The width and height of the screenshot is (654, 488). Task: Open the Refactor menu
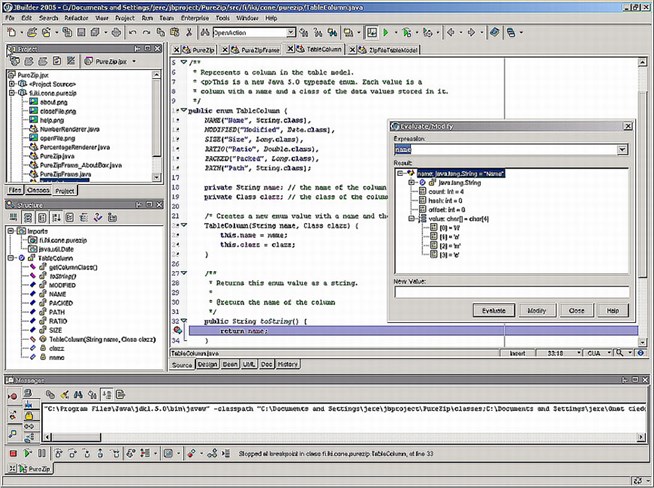click(x=76, y=18)
